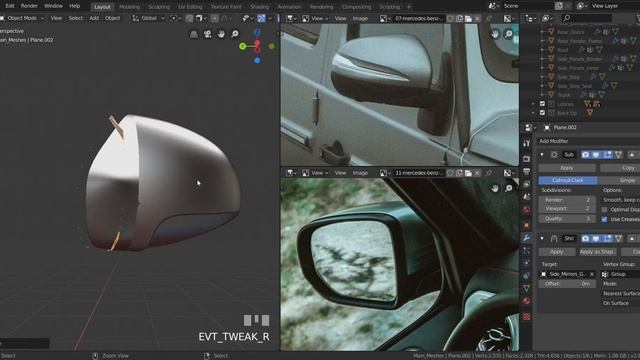Screen dimensions: 640x360
Task: Toggle perspective/orthographic view icon in viewport
Action: tap(194, 34)
